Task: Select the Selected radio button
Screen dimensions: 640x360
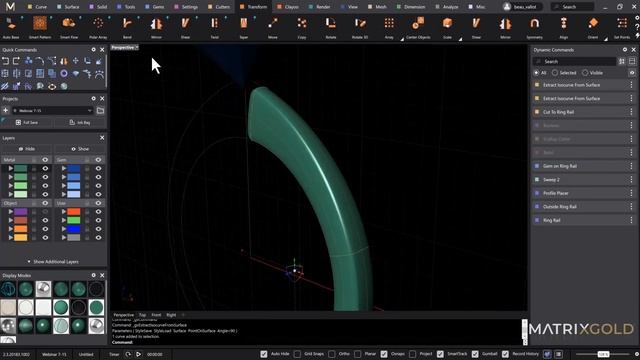Action: 555,73
